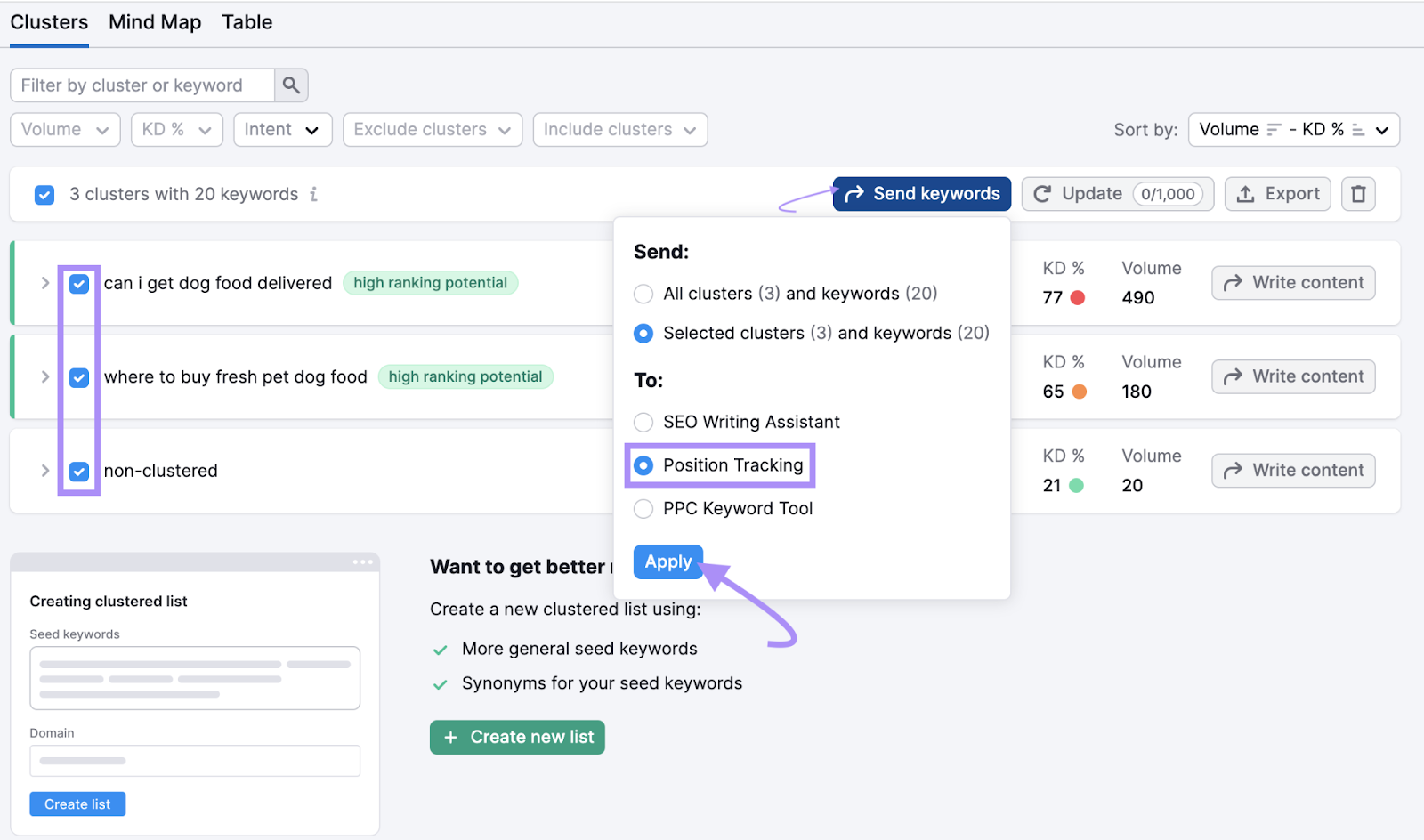The image size is (1424, 840).
Task: Open the KD % filter dropdown
Action: 177,130
